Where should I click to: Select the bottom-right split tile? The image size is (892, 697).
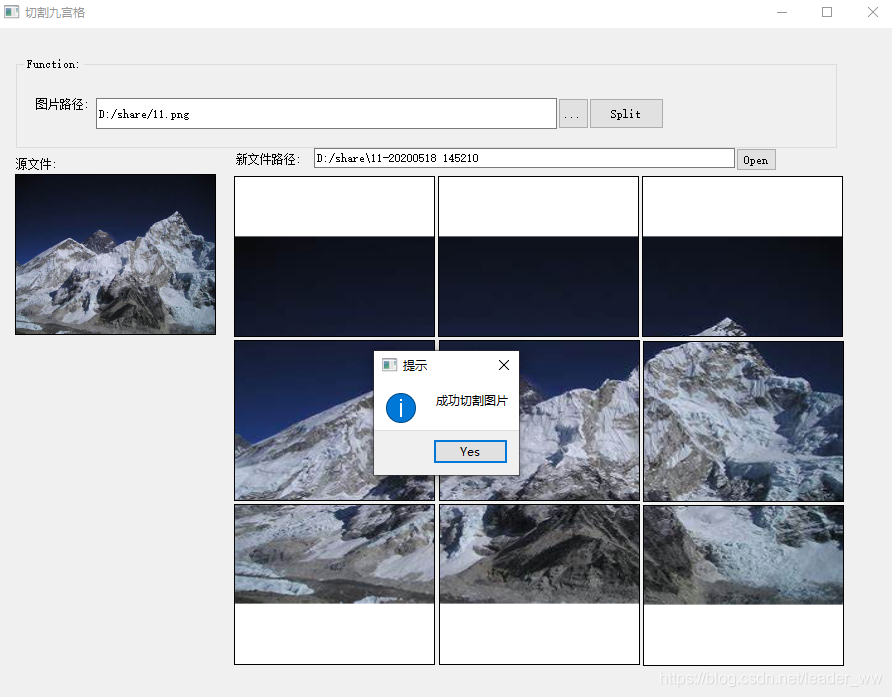[x=743, y=585]
